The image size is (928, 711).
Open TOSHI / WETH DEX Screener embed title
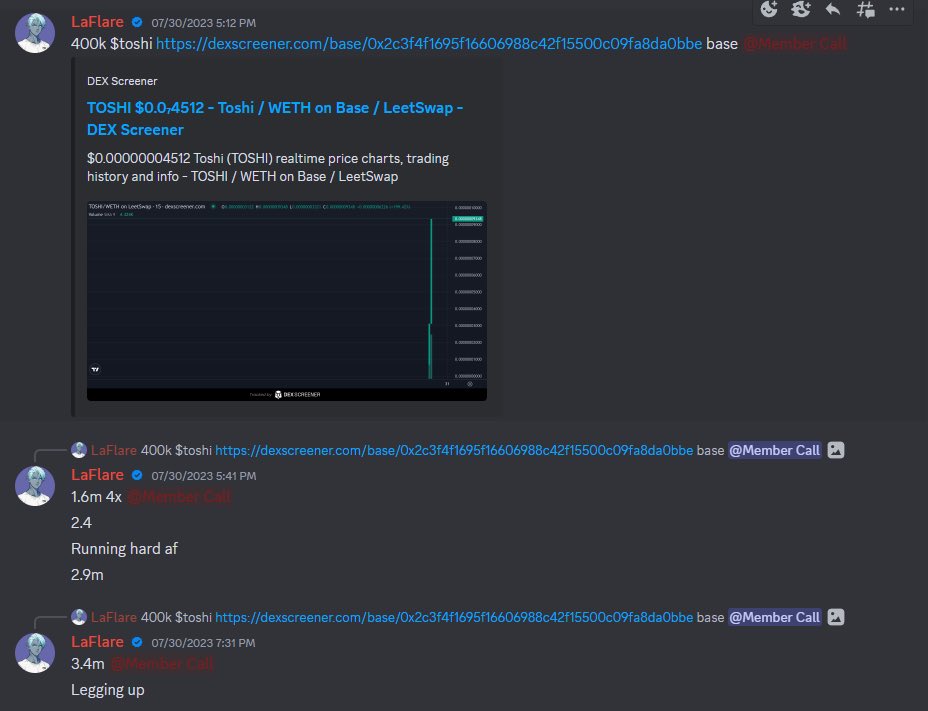tap(275, 118)
